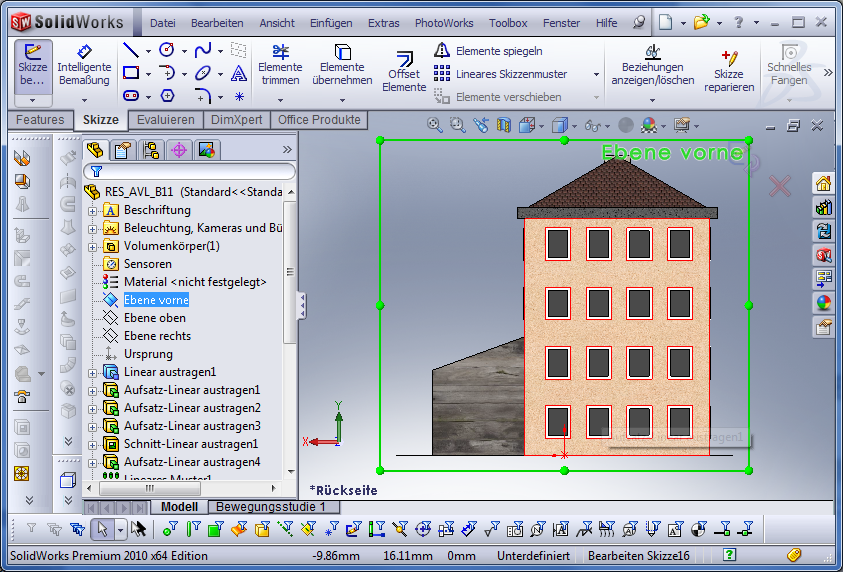
Task: Select the Elemente spiegeln mirror tool
Action: pos(488,51)
